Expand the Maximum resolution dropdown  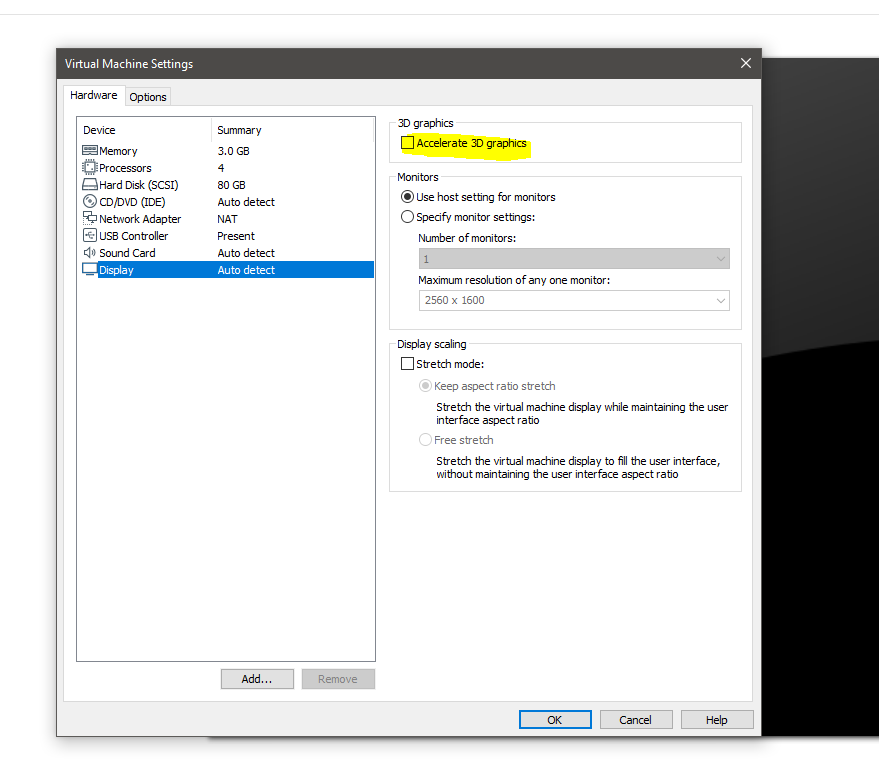574,300
